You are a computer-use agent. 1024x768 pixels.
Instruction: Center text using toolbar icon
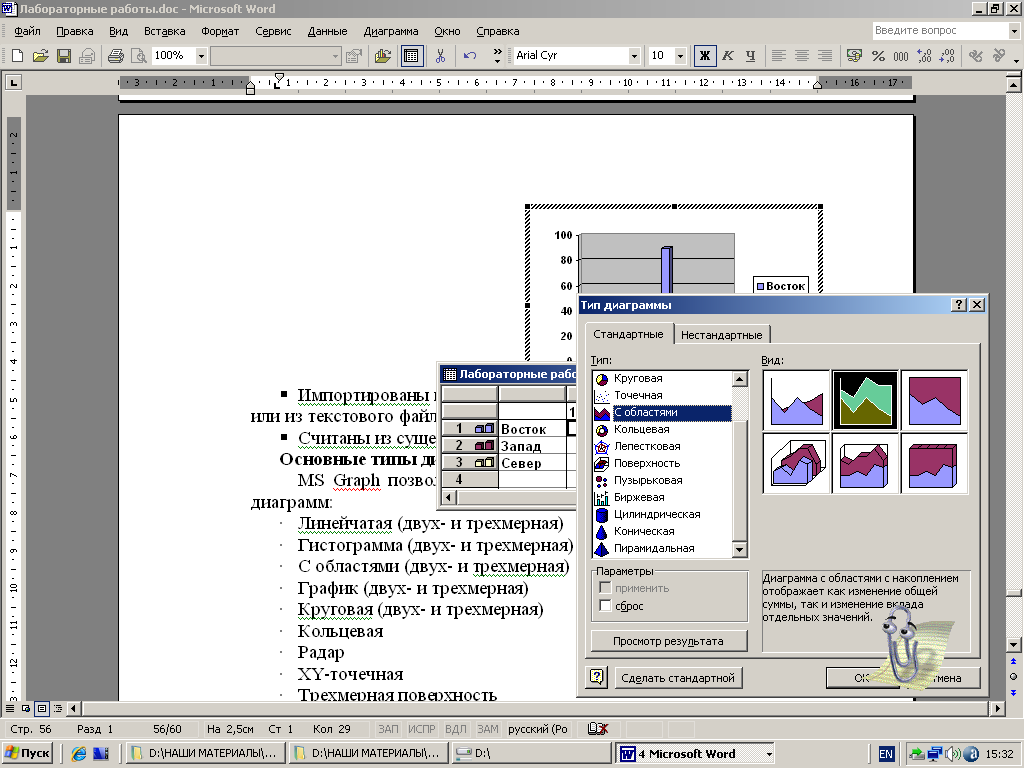801,56
